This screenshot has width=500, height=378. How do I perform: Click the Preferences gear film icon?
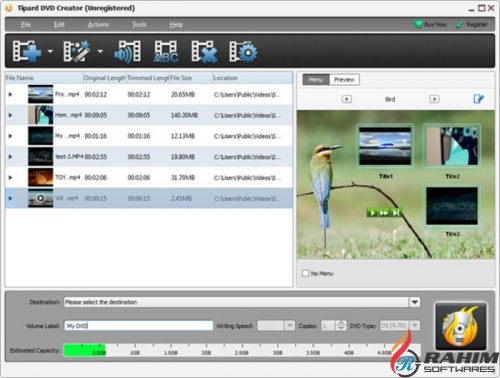(243, 51)
